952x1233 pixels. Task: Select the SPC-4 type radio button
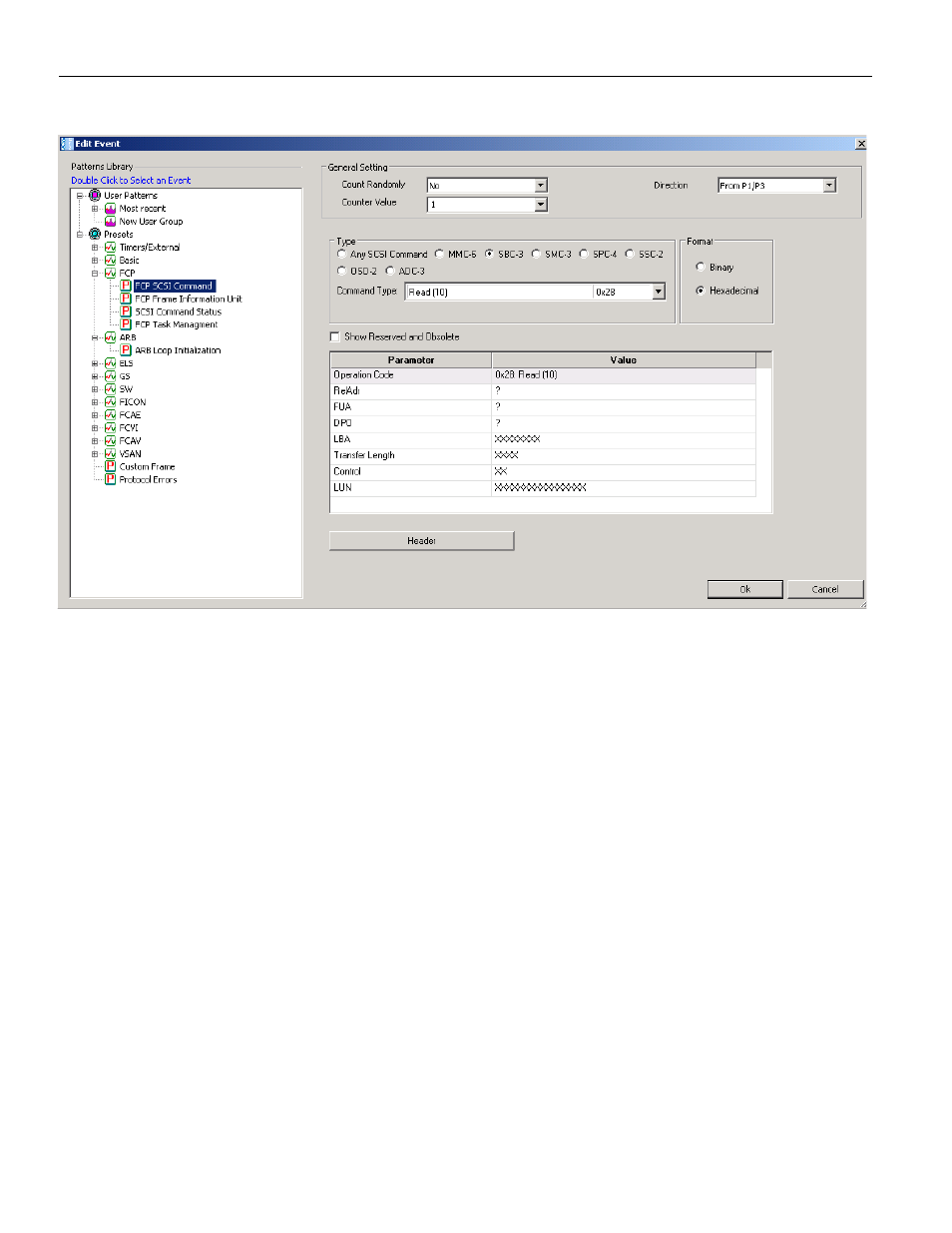tap(584, 254)
